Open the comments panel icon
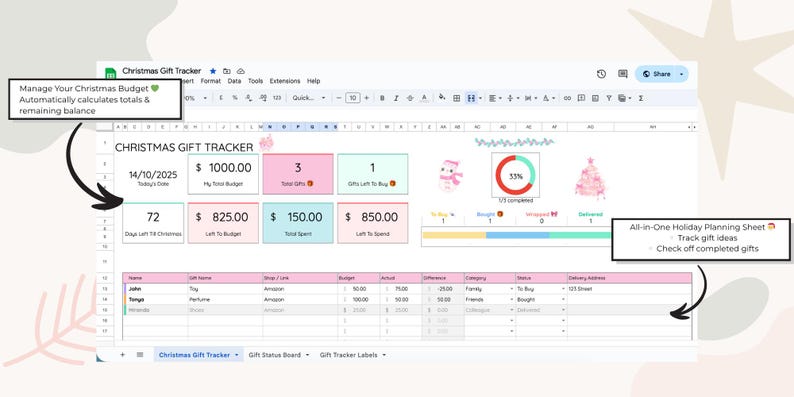 coord(623,74)
